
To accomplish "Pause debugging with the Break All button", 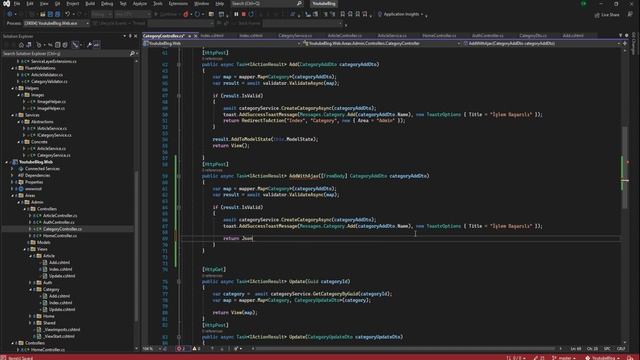I will pyautogui.click(x=236, y=14).
